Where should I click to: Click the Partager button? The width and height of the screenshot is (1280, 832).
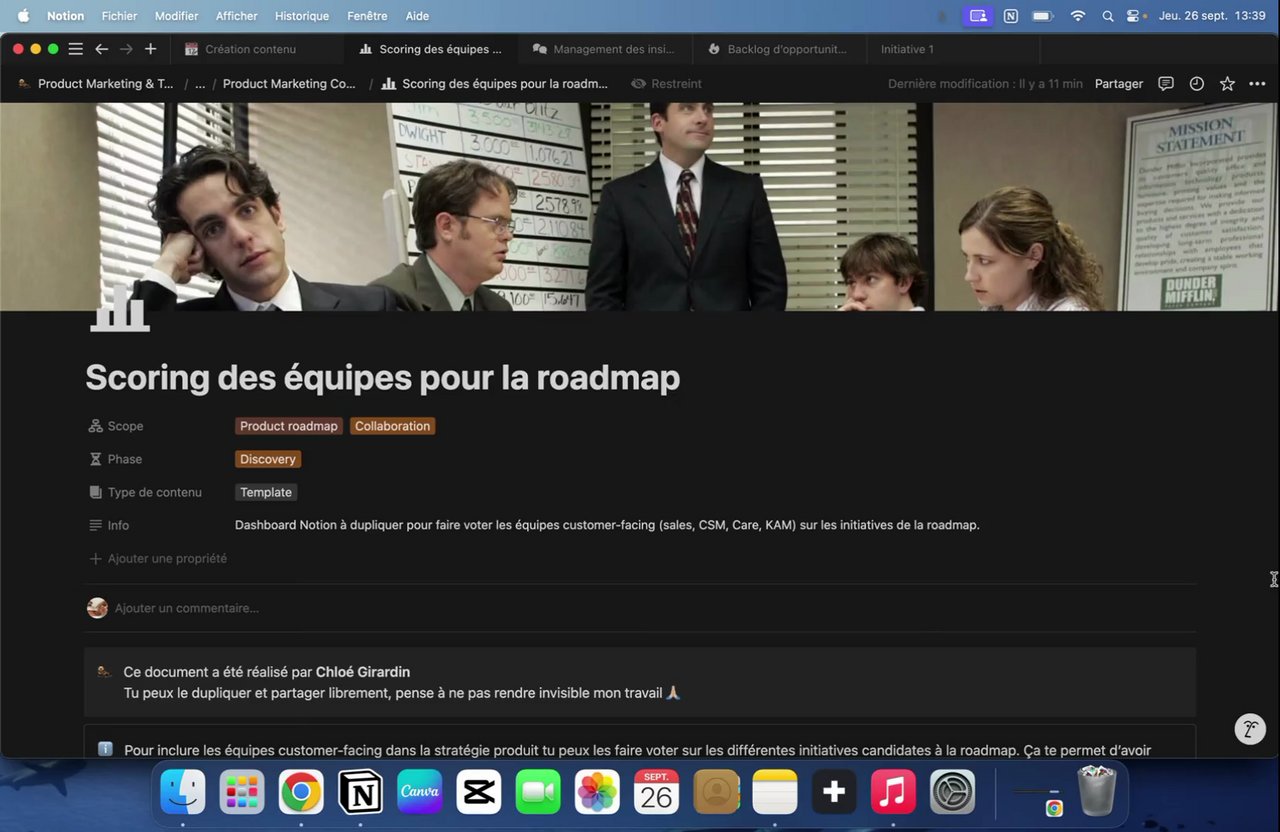(1119, 84)
